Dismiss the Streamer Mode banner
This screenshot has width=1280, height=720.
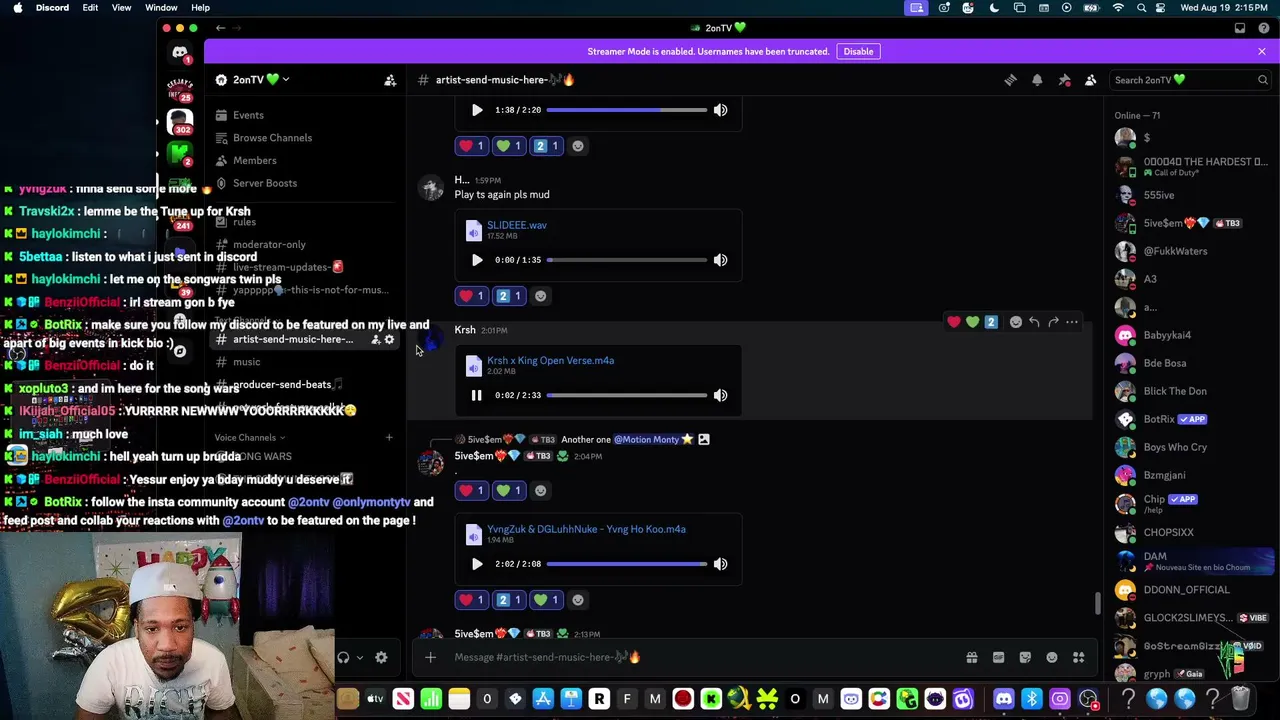[1262, 51]
